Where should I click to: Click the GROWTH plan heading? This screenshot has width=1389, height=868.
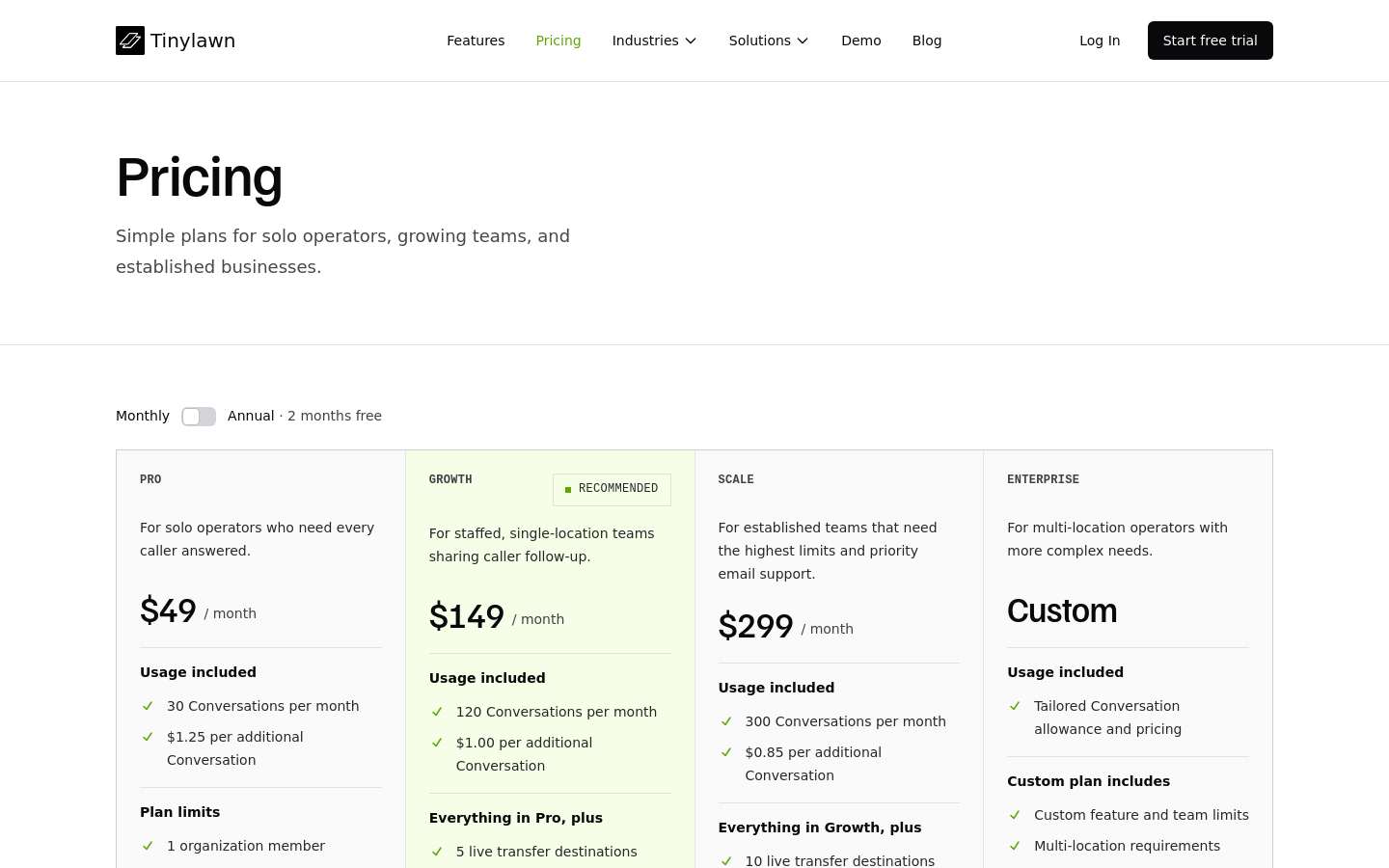pyautogui.click(x=450, y=479)
